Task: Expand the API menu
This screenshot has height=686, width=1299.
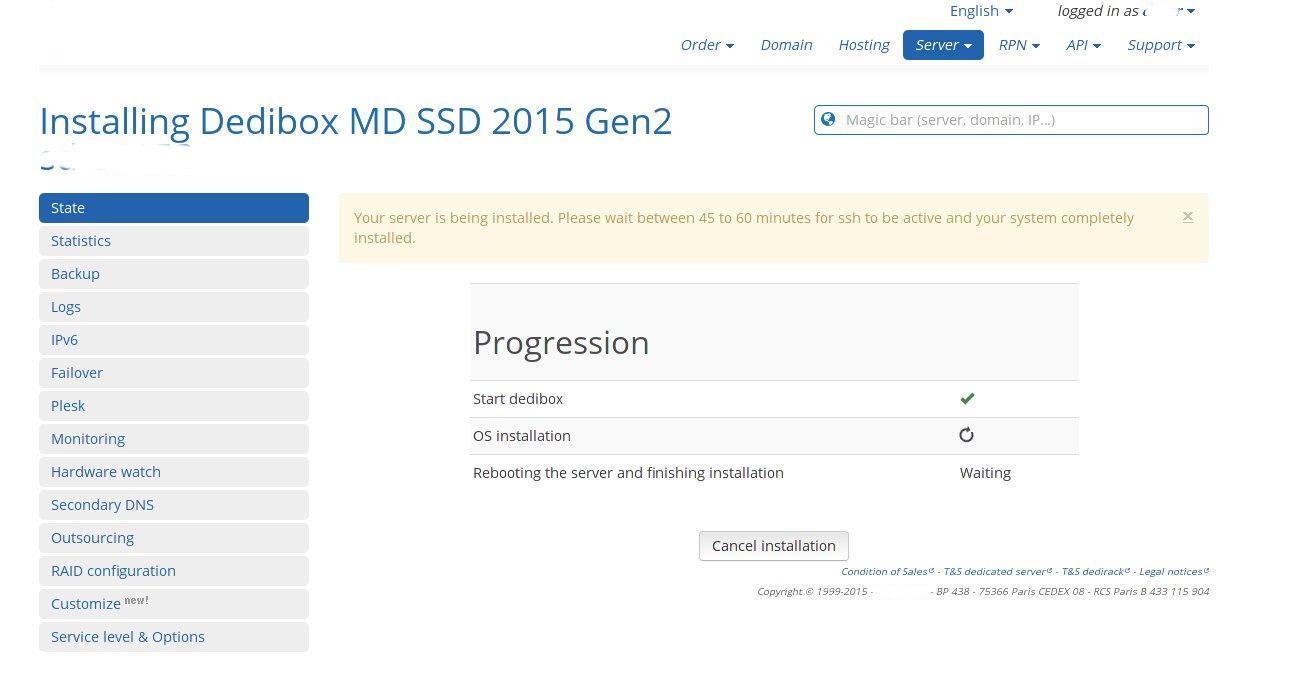Action: click(1084, 45)
